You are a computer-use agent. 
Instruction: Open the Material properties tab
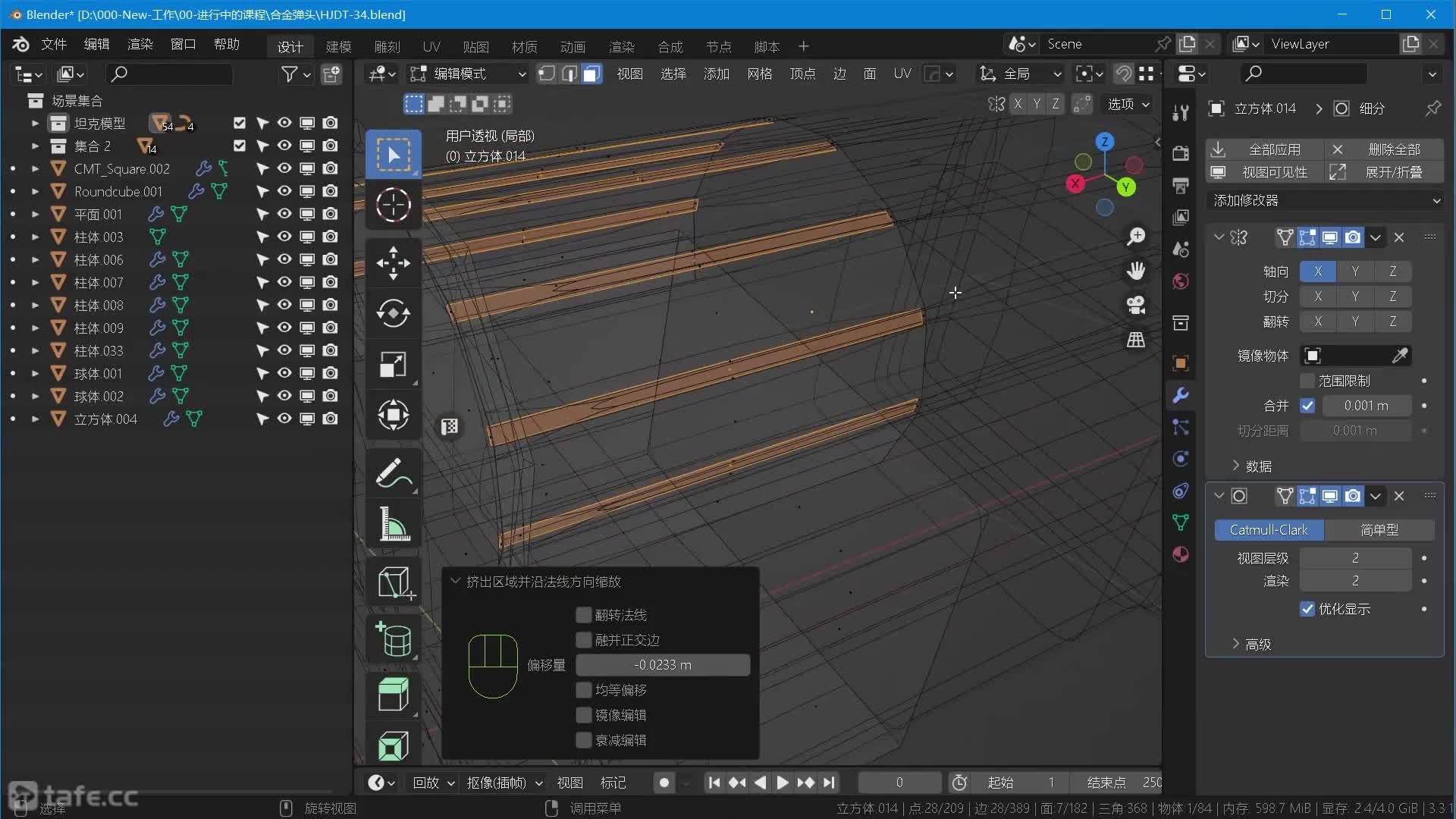coord(1181,554)
